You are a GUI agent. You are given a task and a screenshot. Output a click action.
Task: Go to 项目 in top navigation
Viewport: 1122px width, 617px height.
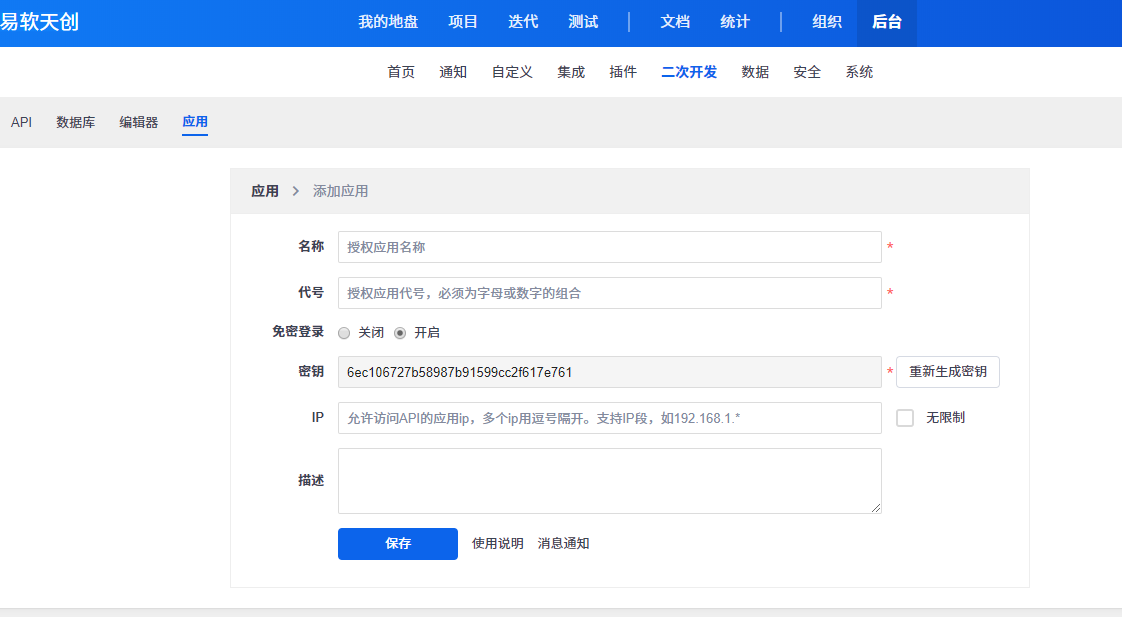coord(463,22)
